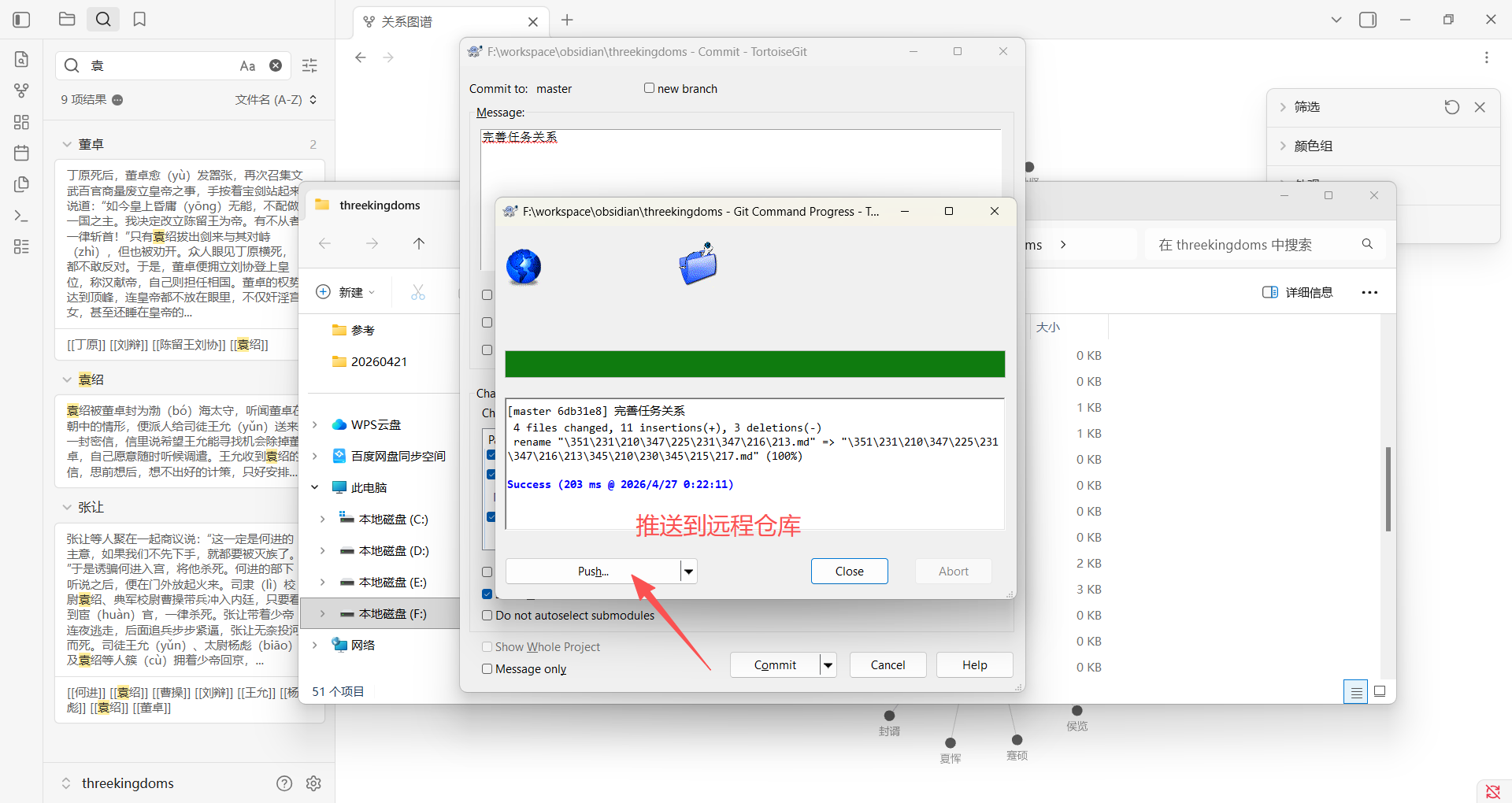
Task: Click Push... button
Action: 593,572
